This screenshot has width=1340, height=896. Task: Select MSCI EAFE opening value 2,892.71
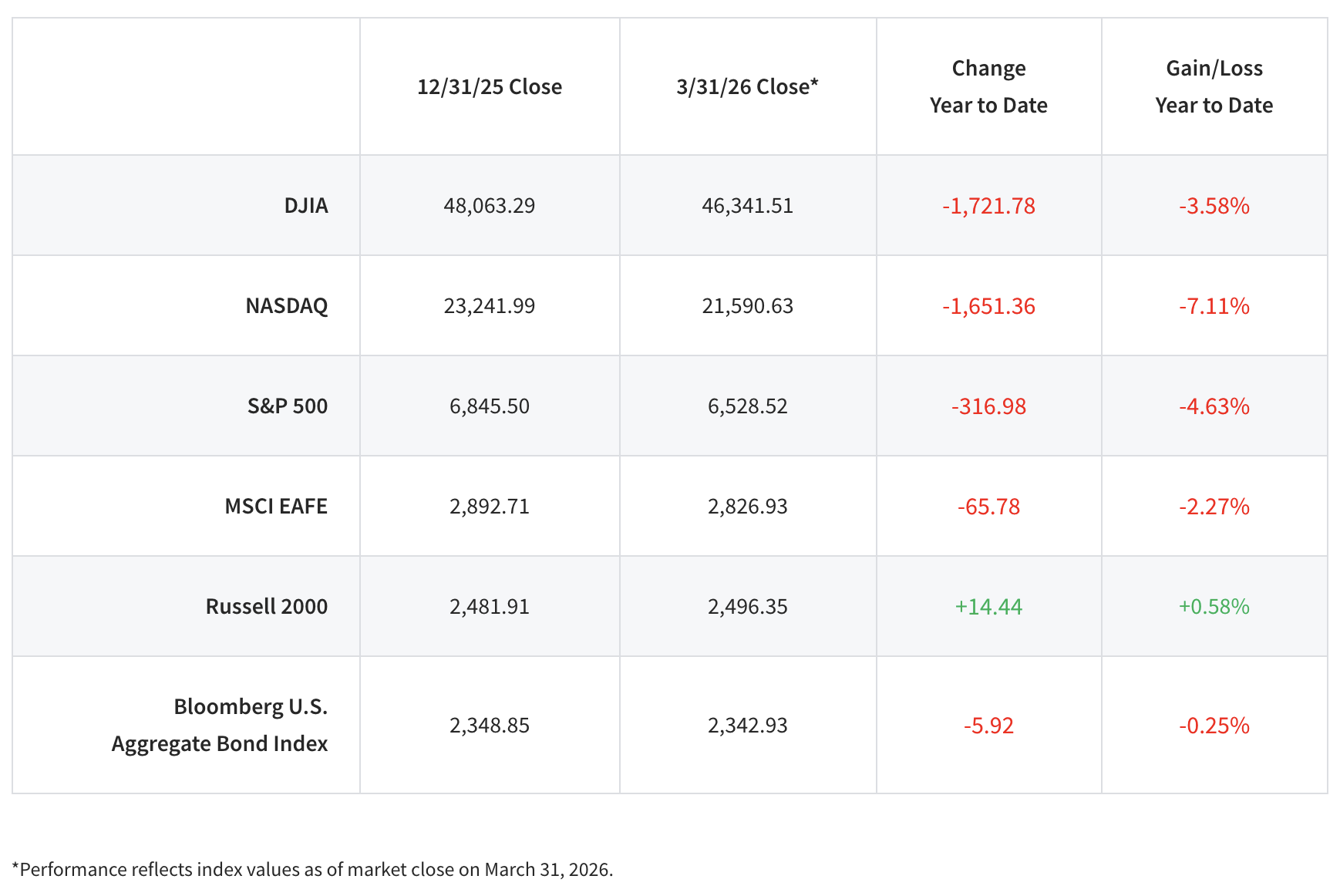pyautogui.click(x=489, y=507)
